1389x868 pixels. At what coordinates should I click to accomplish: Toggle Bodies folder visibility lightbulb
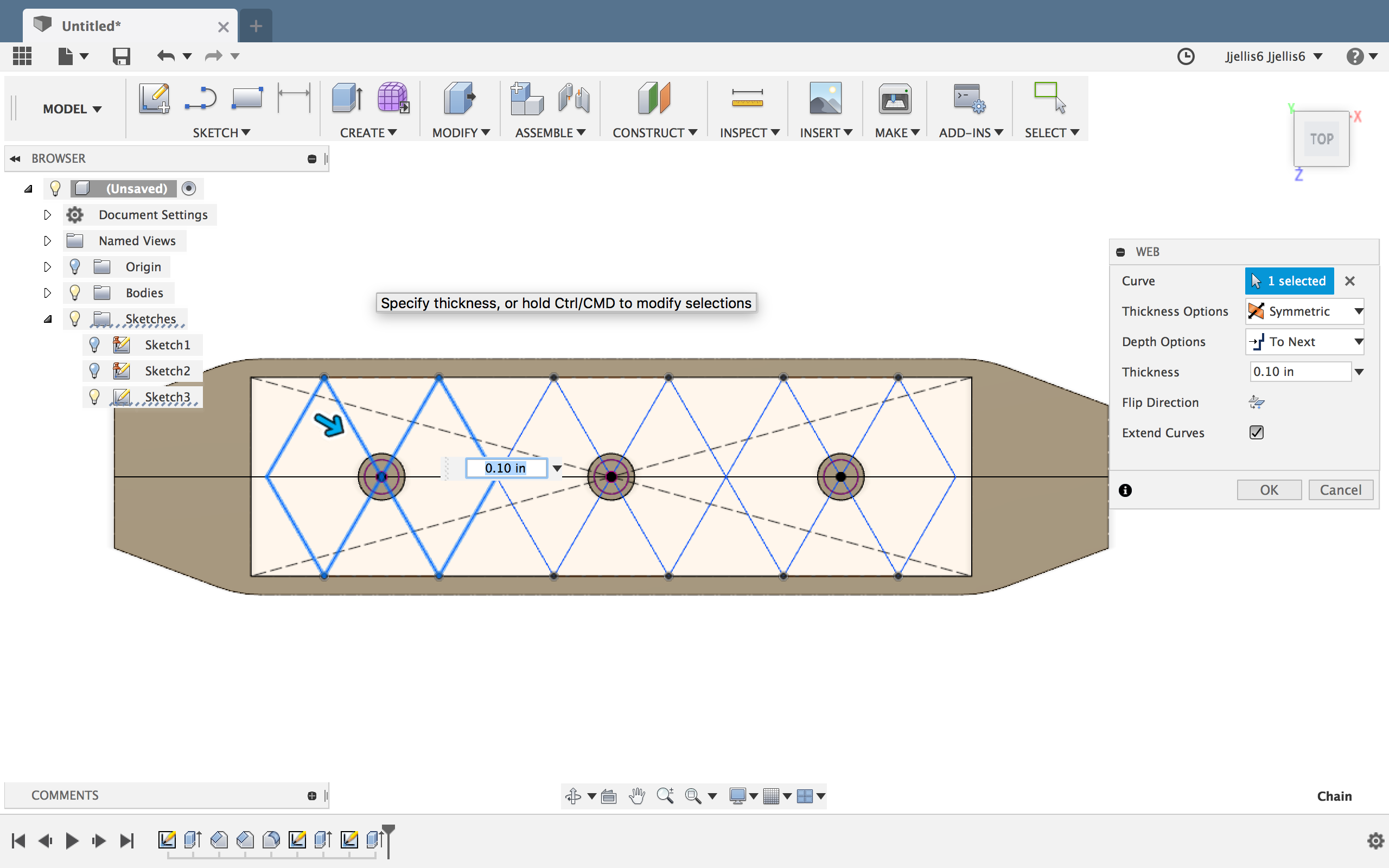click(x=75, y=293)
